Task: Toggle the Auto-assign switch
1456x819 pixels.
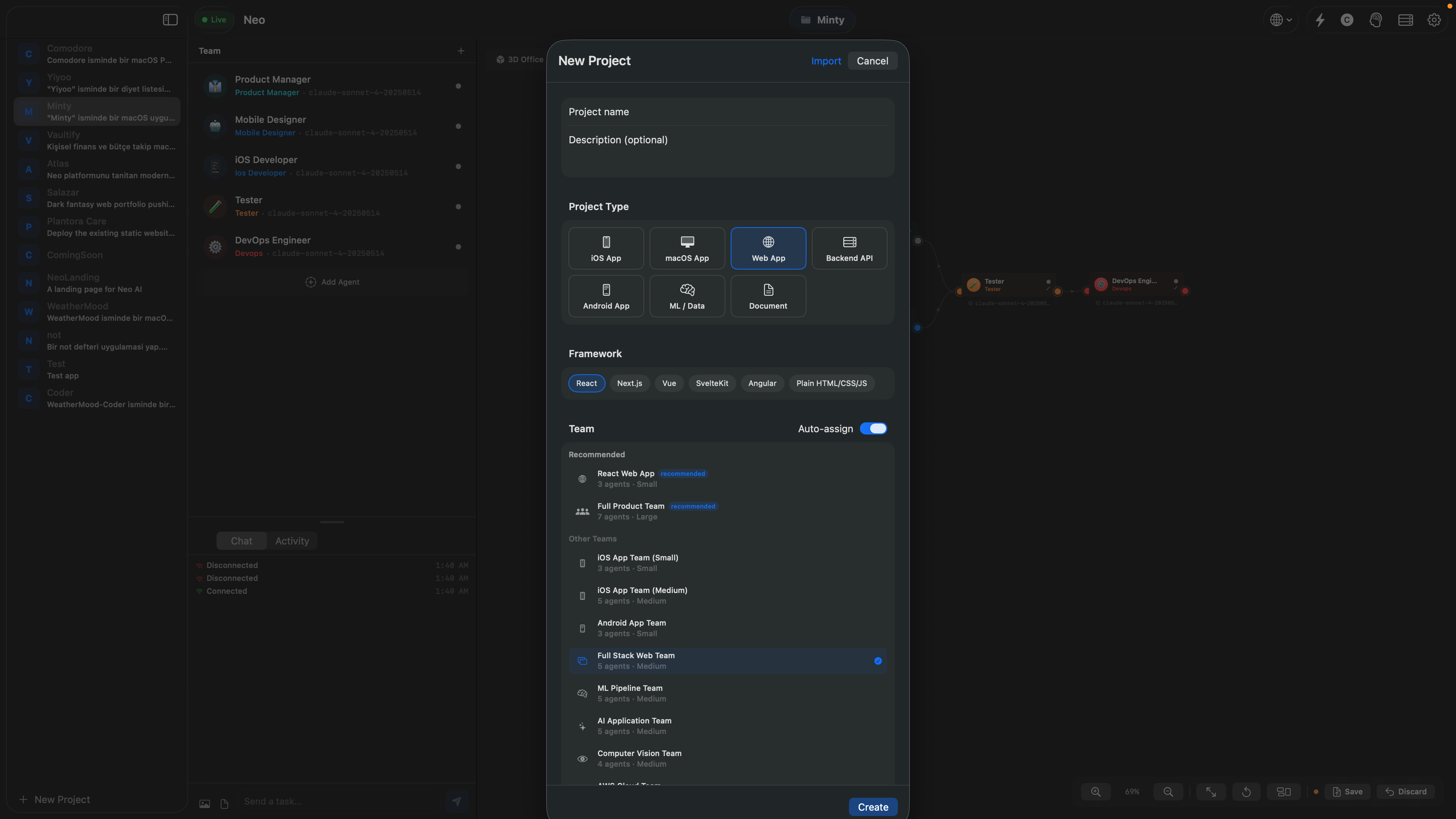Action: (x=873, y=428)
